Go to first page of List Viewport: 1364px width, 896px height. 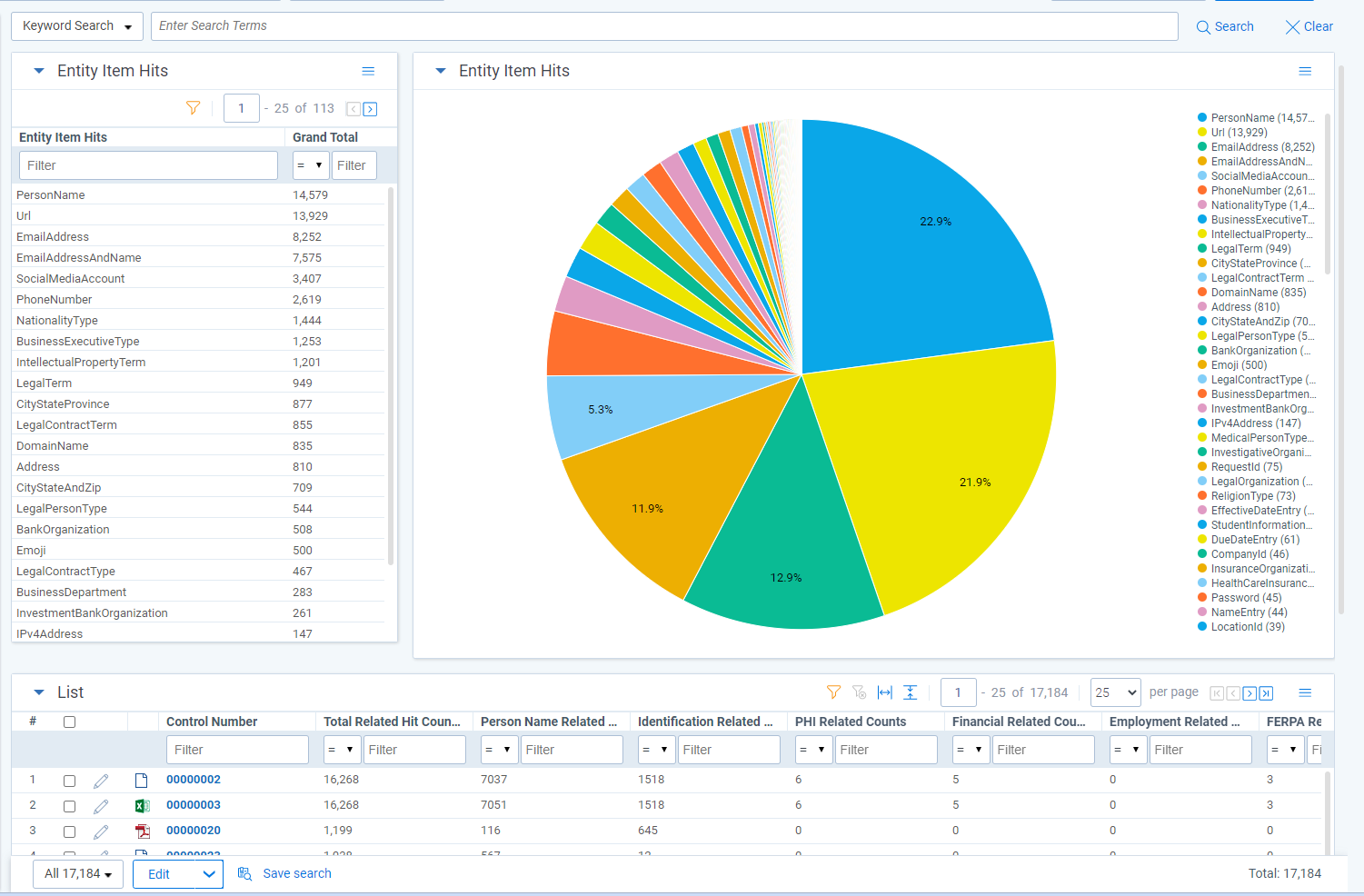(1217, 693)
